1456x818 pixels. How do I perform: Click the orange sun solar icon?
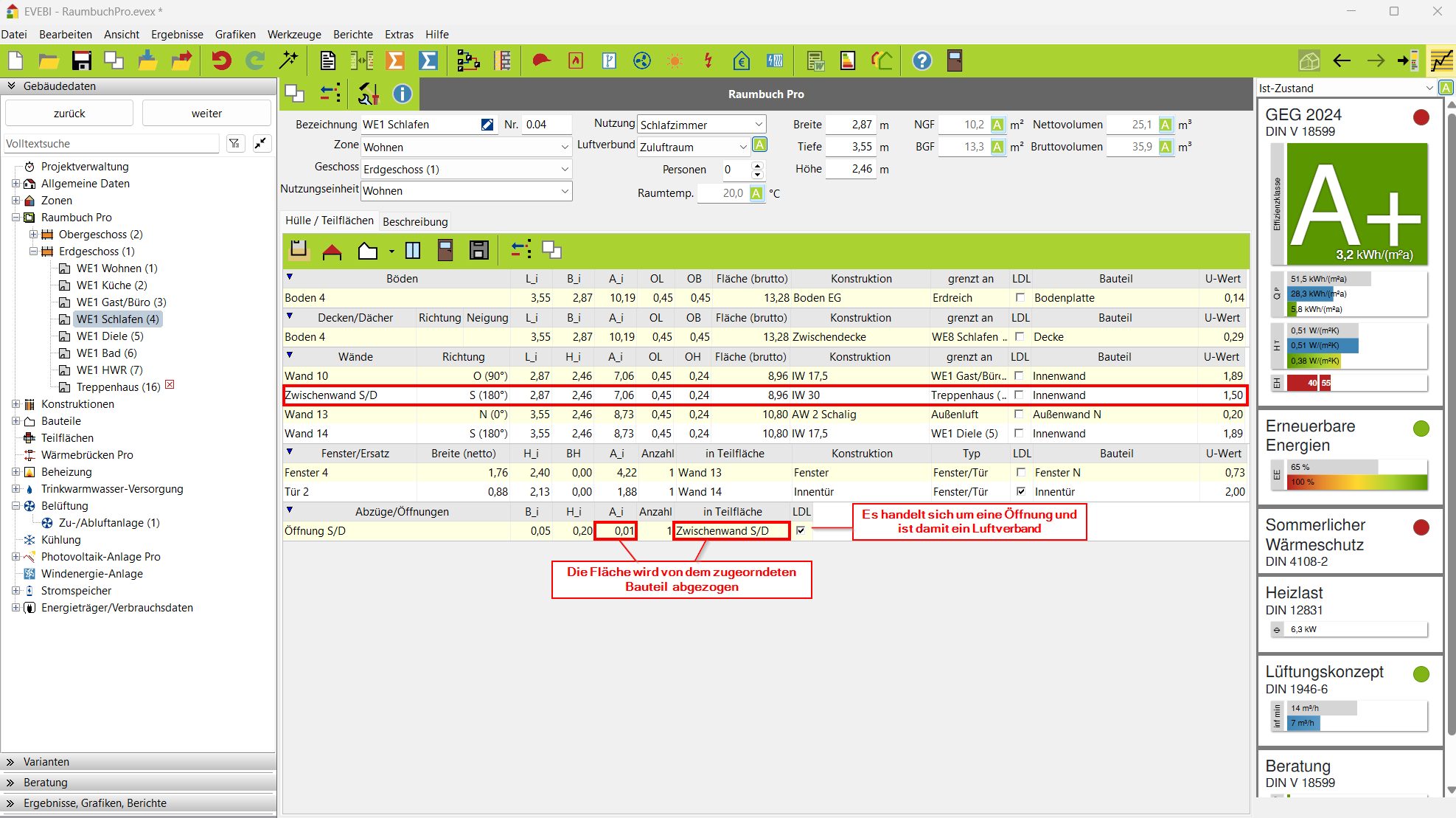675,60
